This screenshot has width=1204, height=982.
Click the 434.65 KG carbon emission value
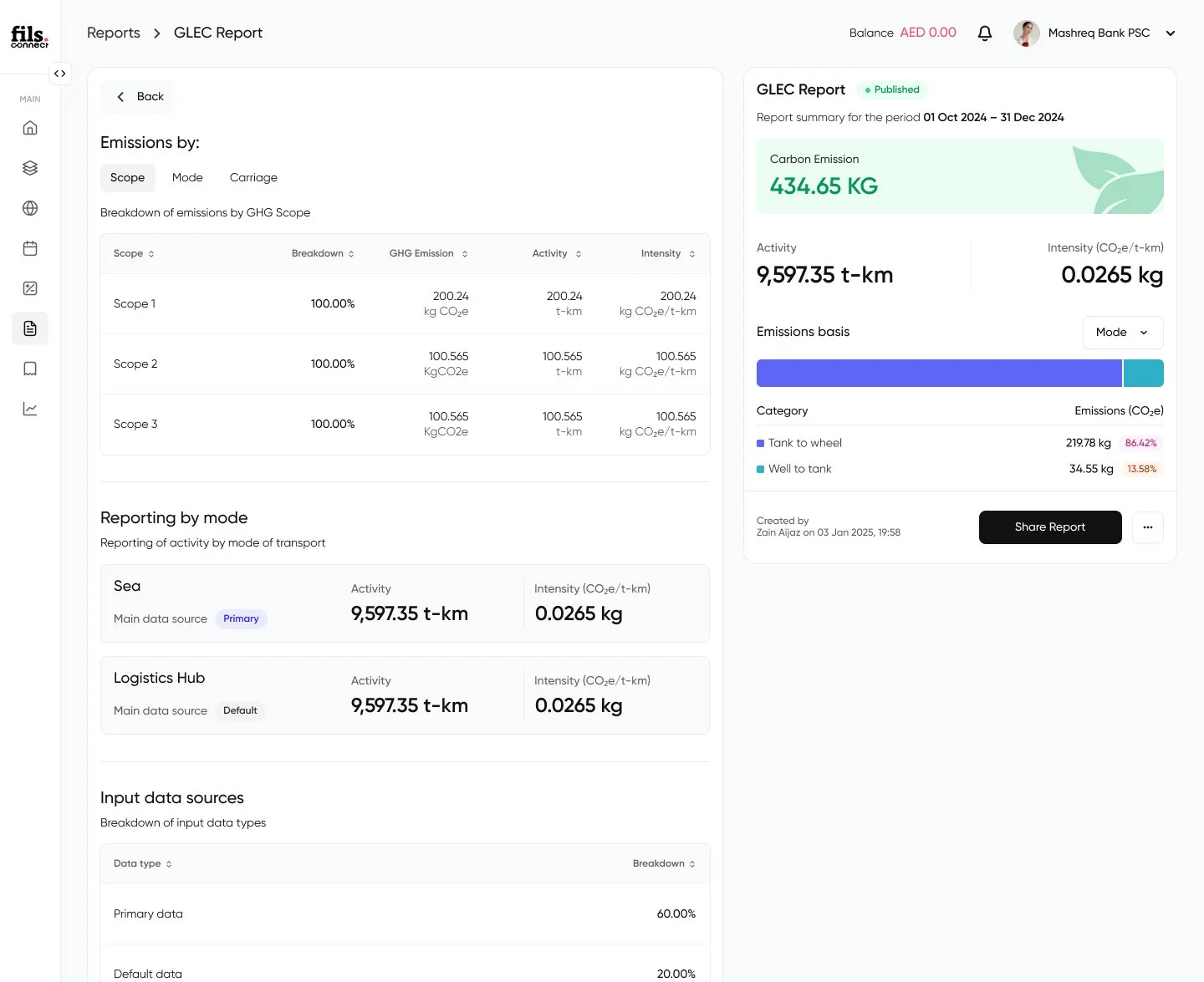tap(824, 186)
